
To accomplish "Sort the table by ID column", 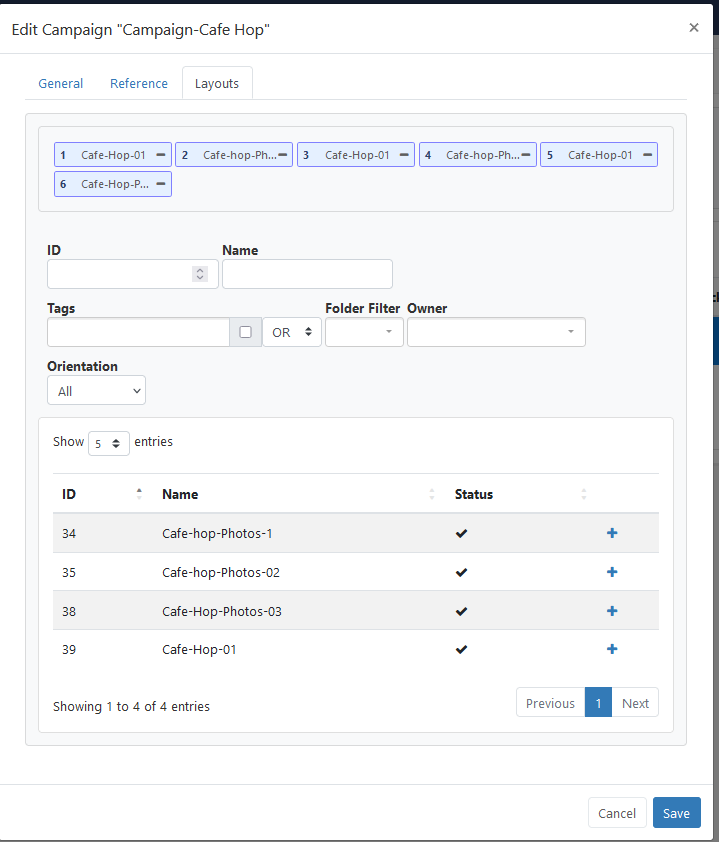I will 103,494.
